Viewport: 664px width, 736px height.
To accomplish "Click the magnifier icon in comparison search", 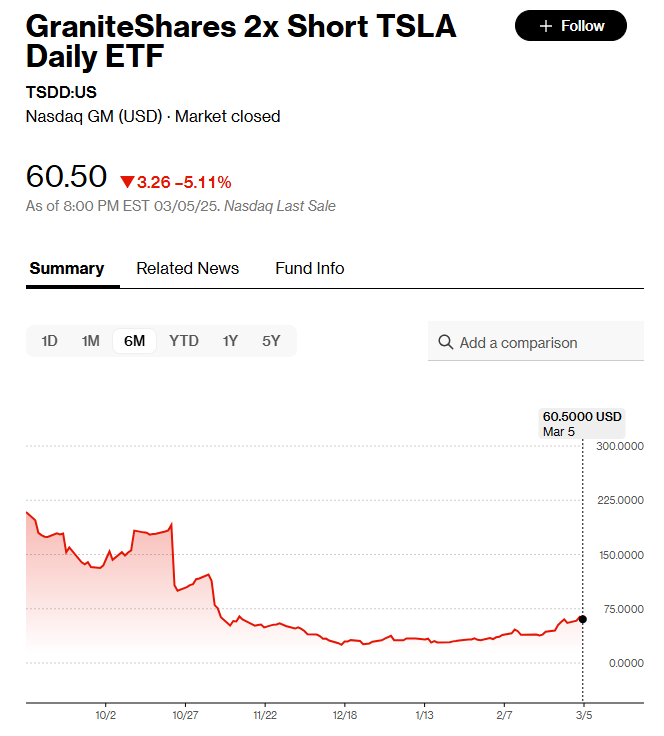I will pos(446,343).
